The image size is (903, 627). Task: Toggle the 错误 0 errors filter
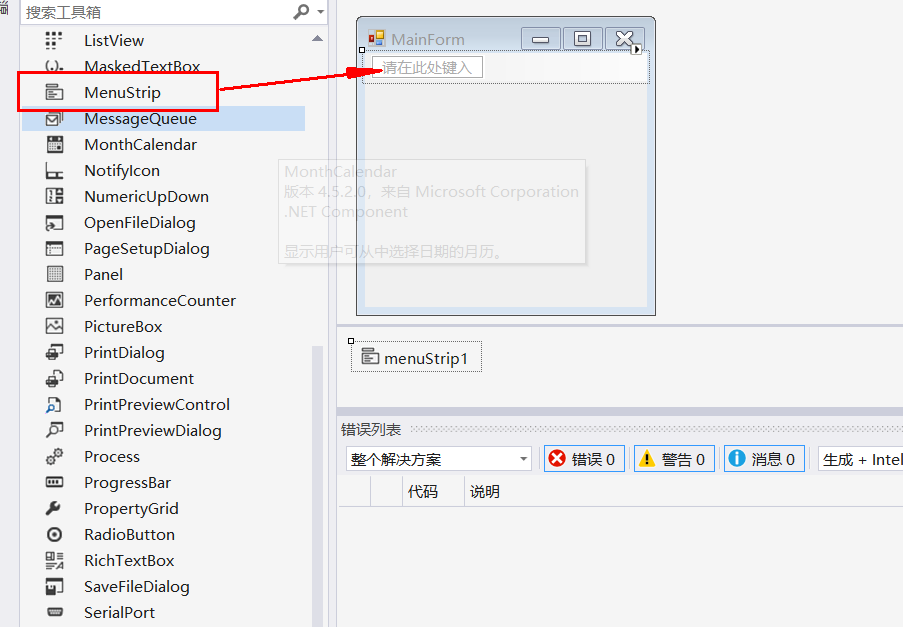[584, 458]
